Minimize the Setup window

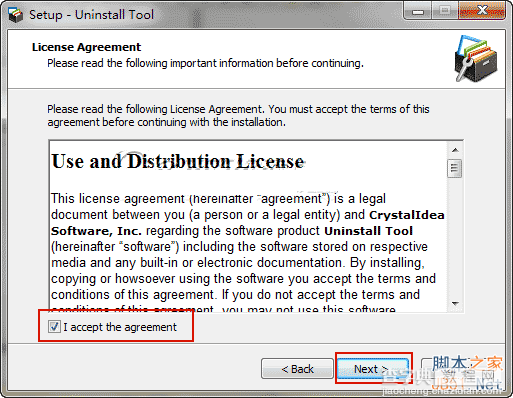pyautogui.click(x=418, y=12)
